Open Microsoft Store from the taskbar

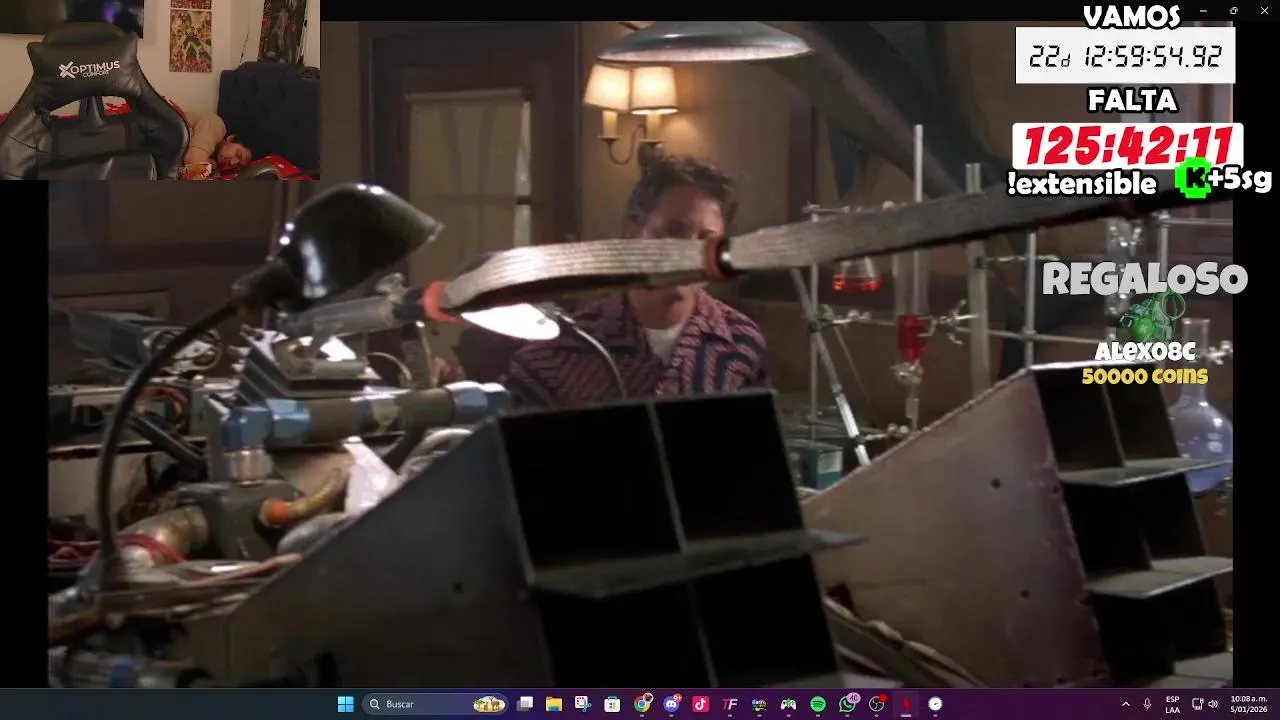tap(612, 704)
